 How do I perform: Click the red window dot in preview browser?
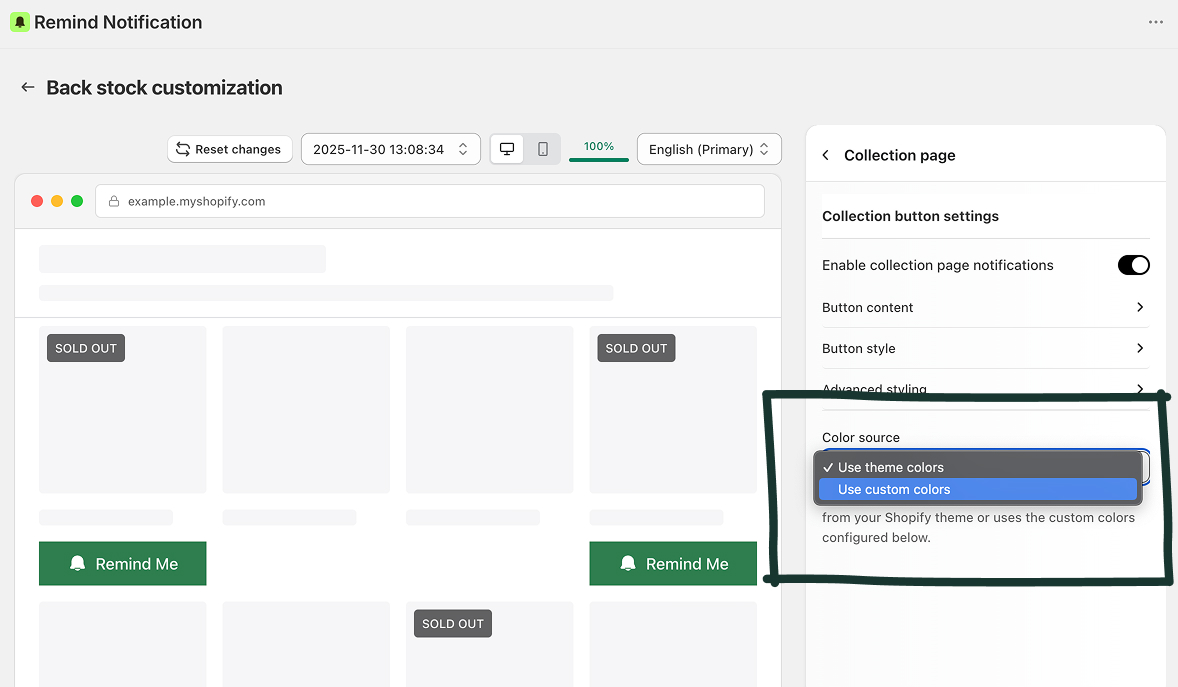37,201
